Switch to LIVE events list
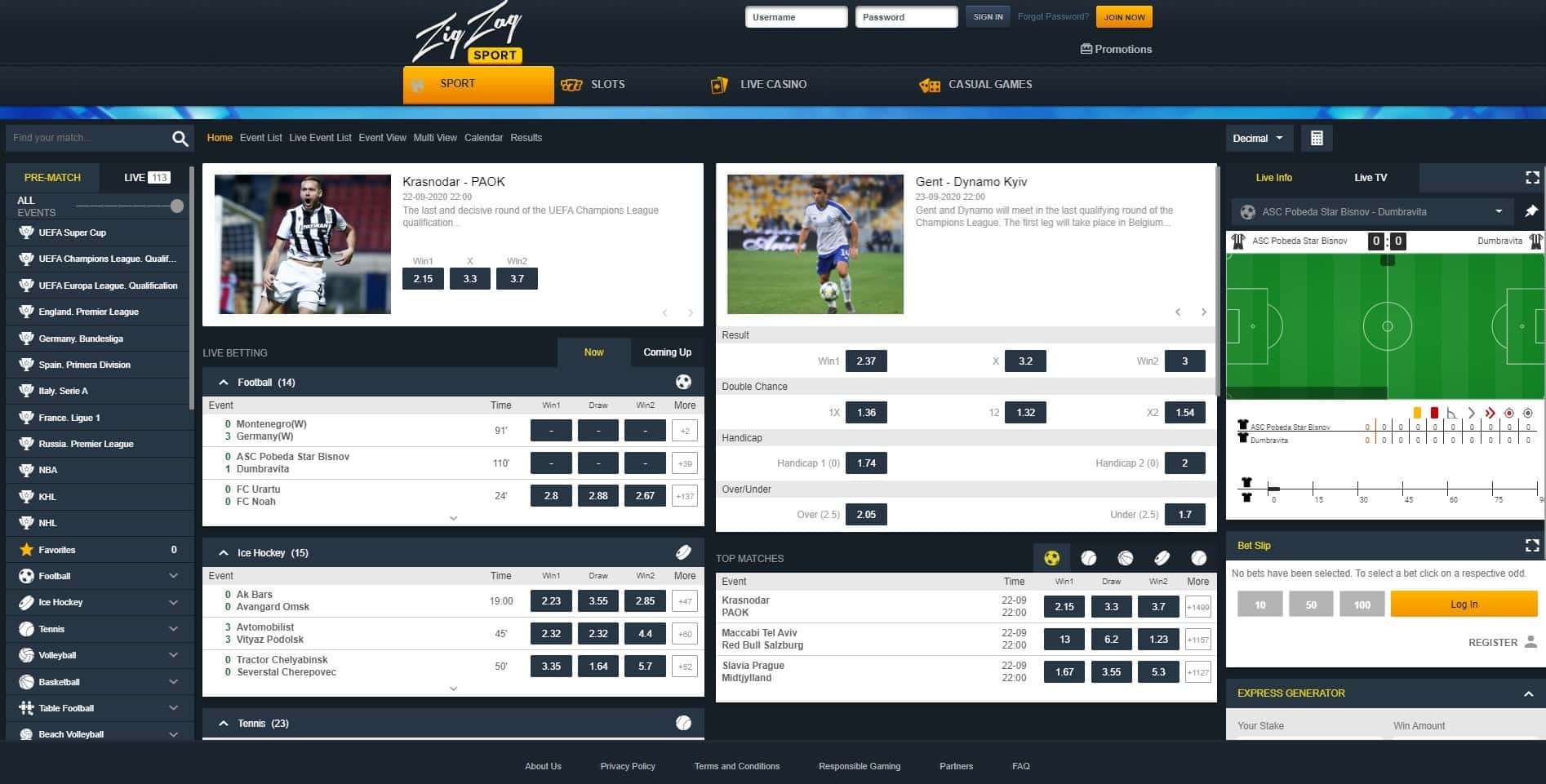1546x784 pixels. [147, 177]
